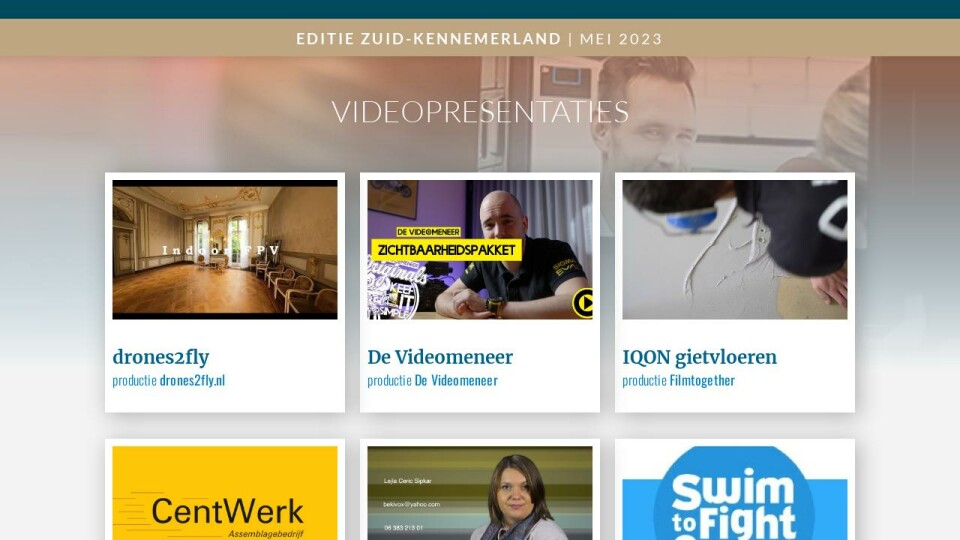Click the Videopresentaties heading

pos(480,112)
